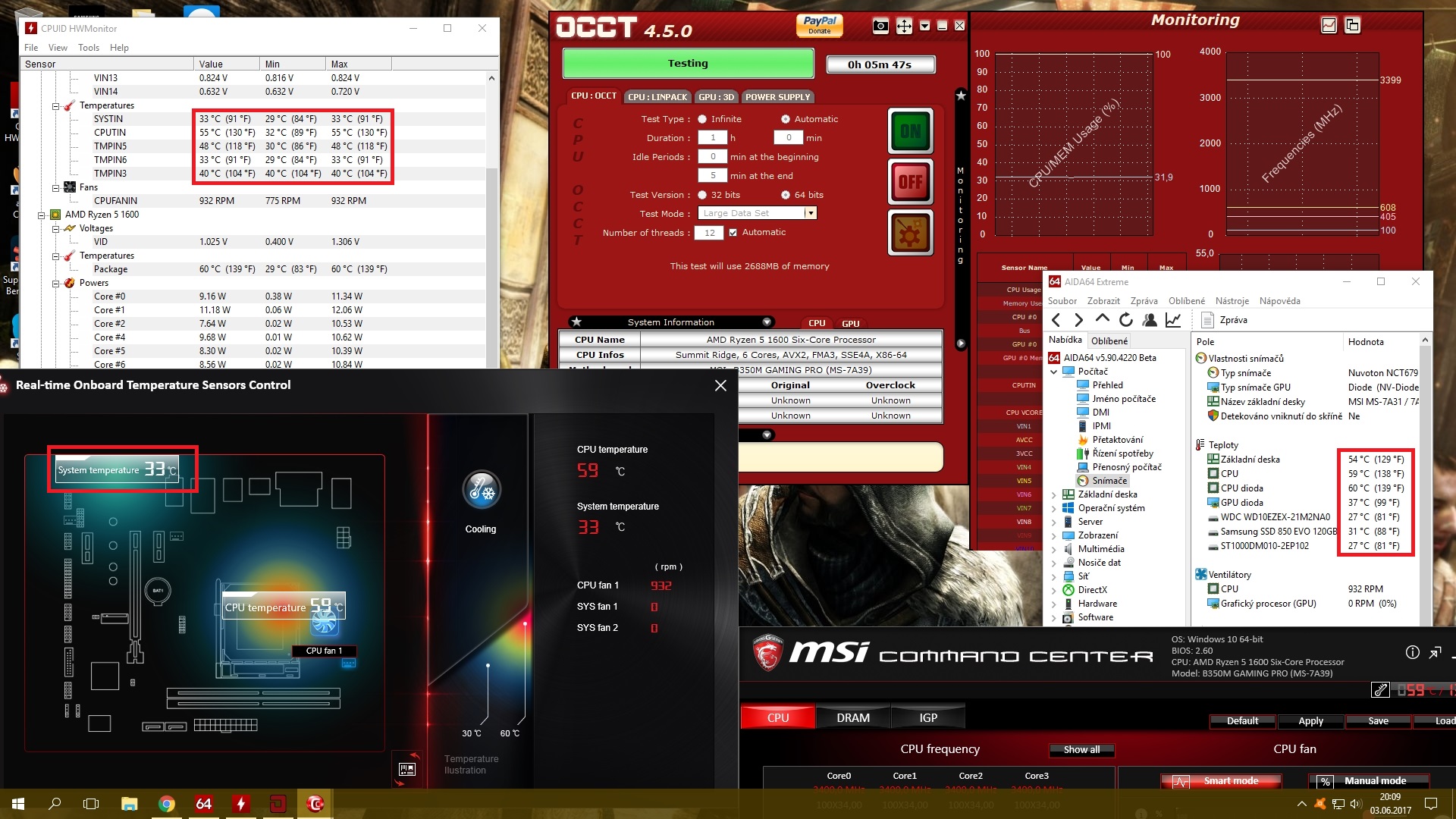Image resolution: width=1456 pixels, height=819 pixels.
Task: Click the OCCT red OFF button
Action: pos(910,181)
